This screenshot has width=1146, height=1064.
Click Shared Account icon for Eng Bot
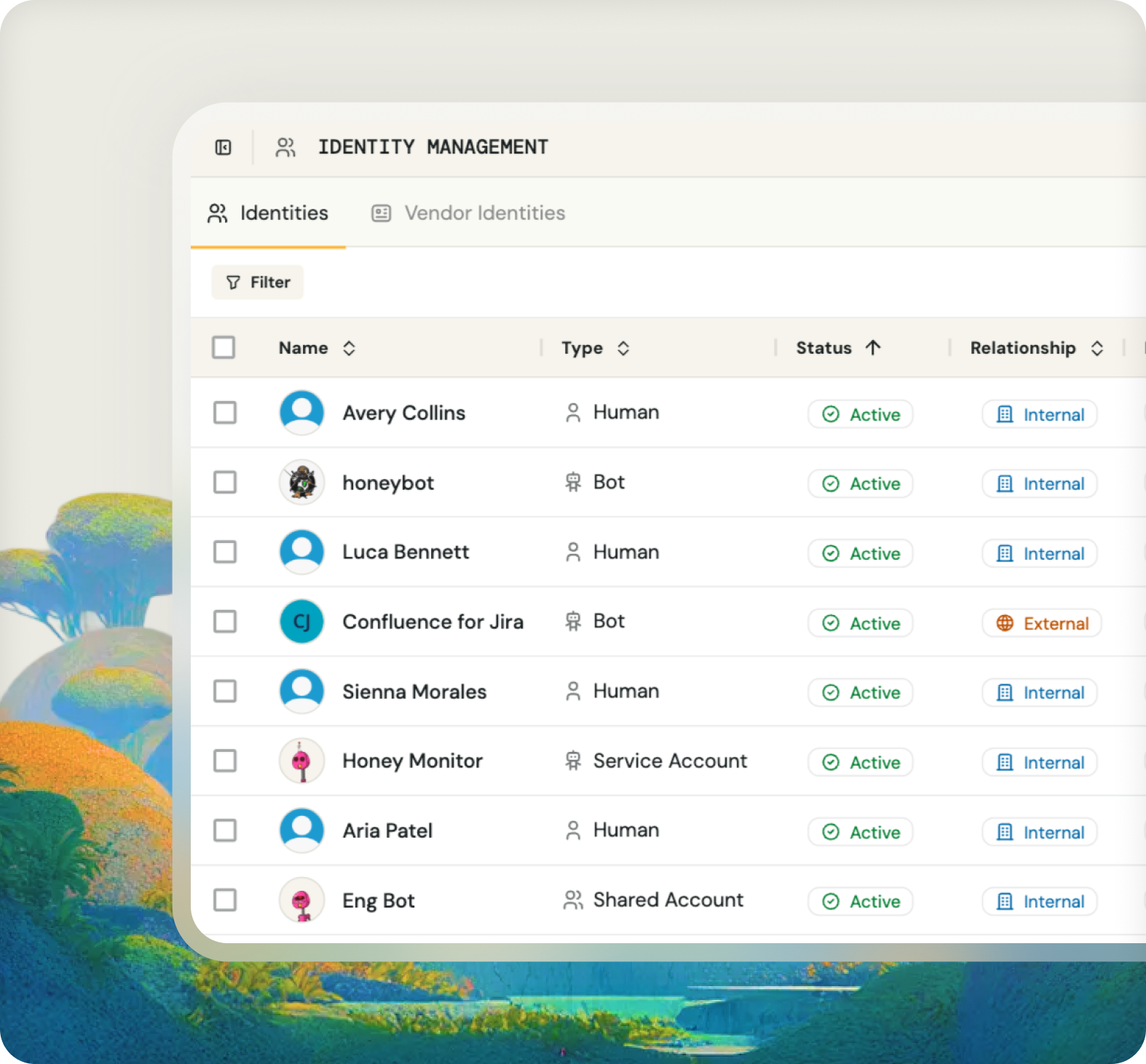click(574, 900)
